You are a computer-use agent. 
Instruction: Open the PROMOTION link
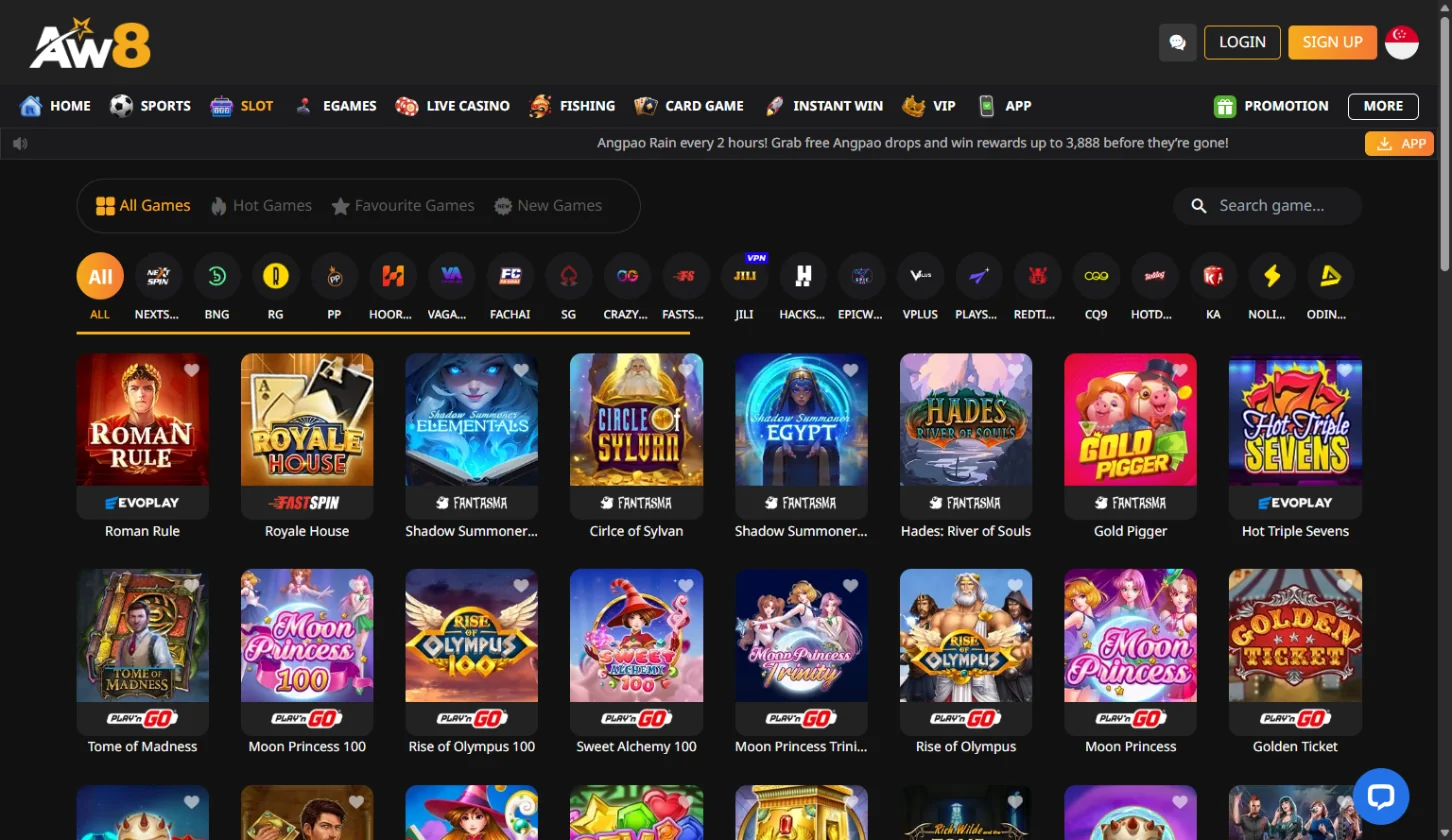1271,106
